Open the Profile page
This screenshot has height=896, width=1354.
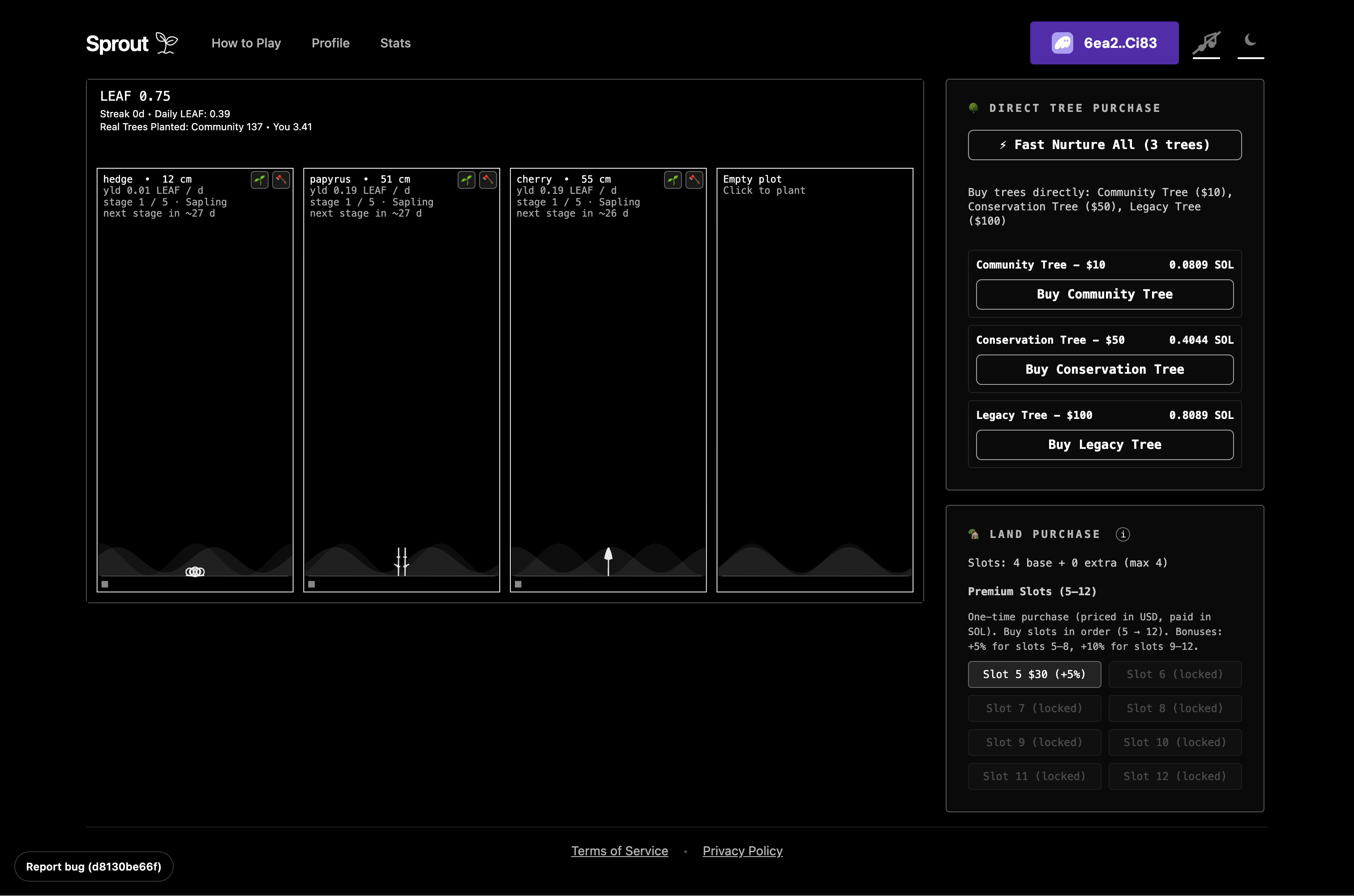pos(330,43)
